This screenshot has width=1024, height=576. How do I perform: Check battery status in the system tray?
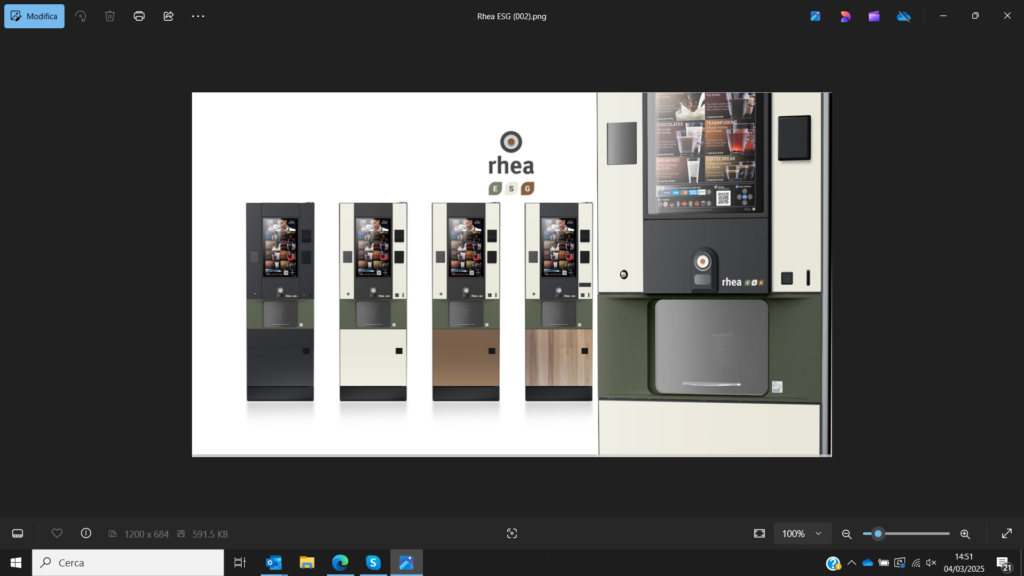pyautogui.click(x=884, y=563)
